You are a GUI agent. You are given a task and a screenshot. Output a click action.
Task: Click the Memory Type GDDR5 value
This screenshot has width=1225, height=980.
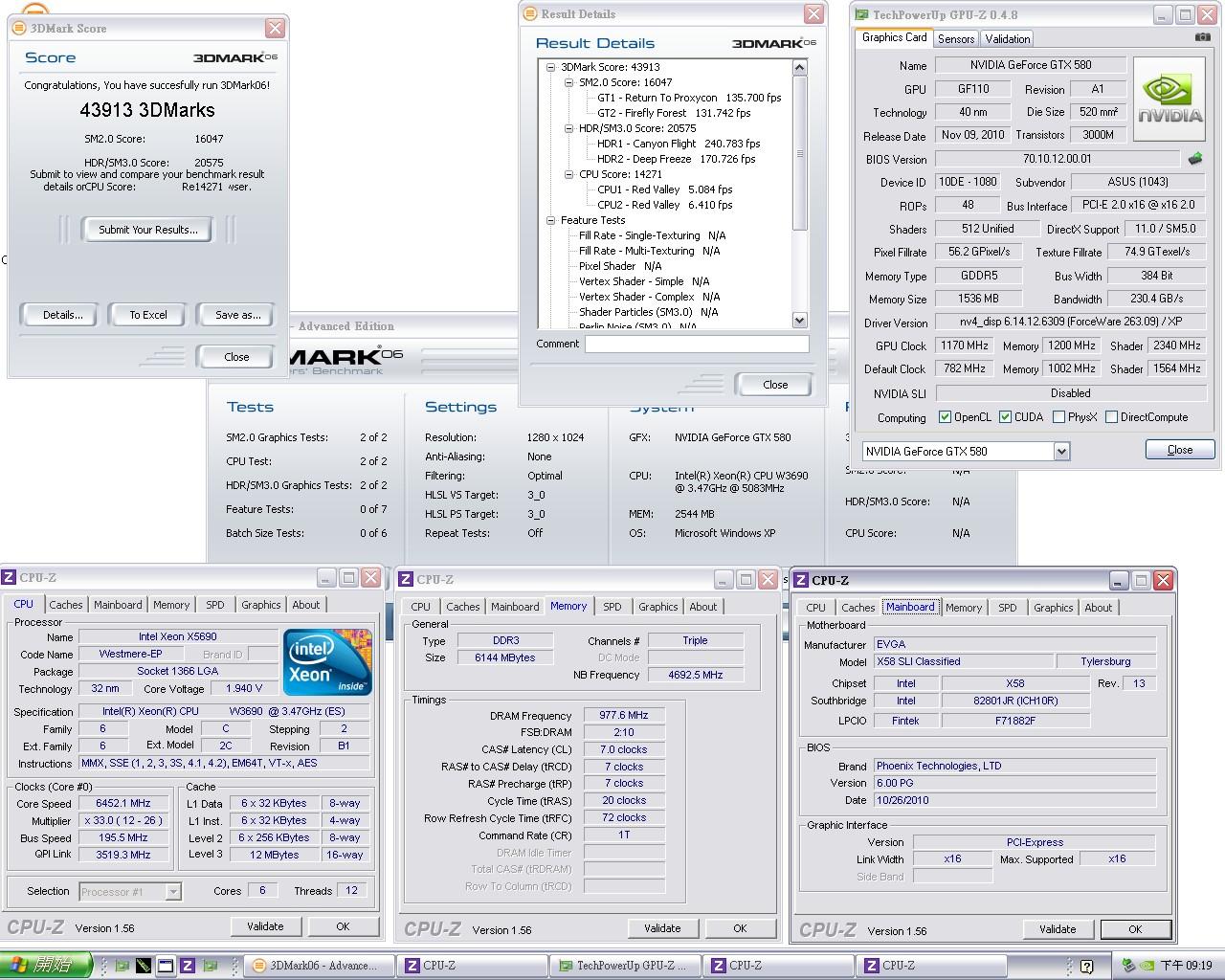979,276
